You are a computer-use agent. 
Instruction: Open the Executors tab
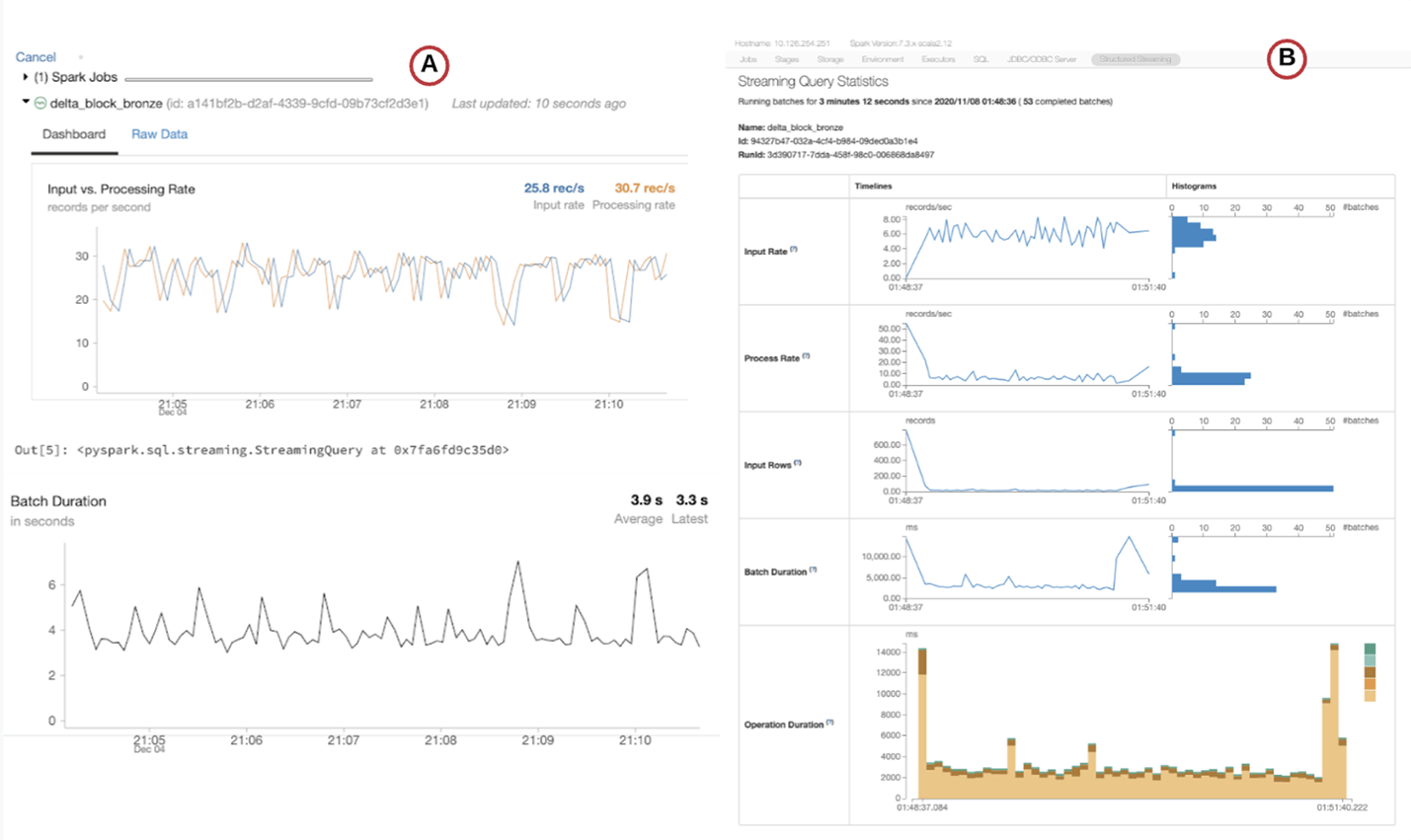(938, 59)
